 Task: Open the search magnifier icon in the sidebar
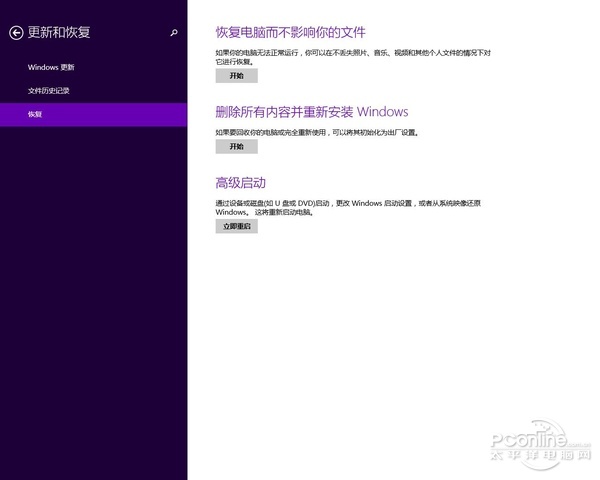174,33
